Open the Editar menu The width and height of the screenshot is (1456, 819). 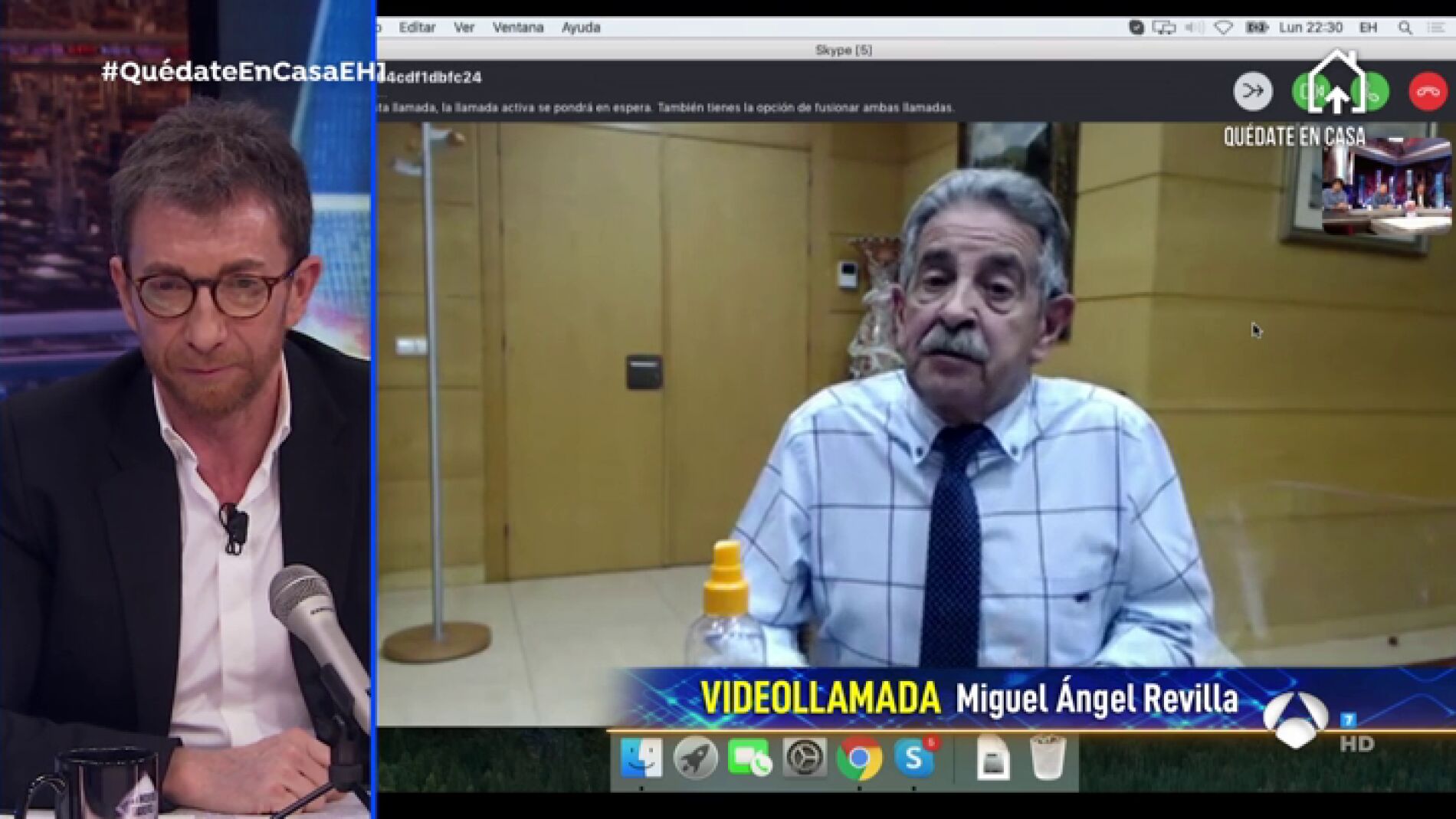point(417,28)
